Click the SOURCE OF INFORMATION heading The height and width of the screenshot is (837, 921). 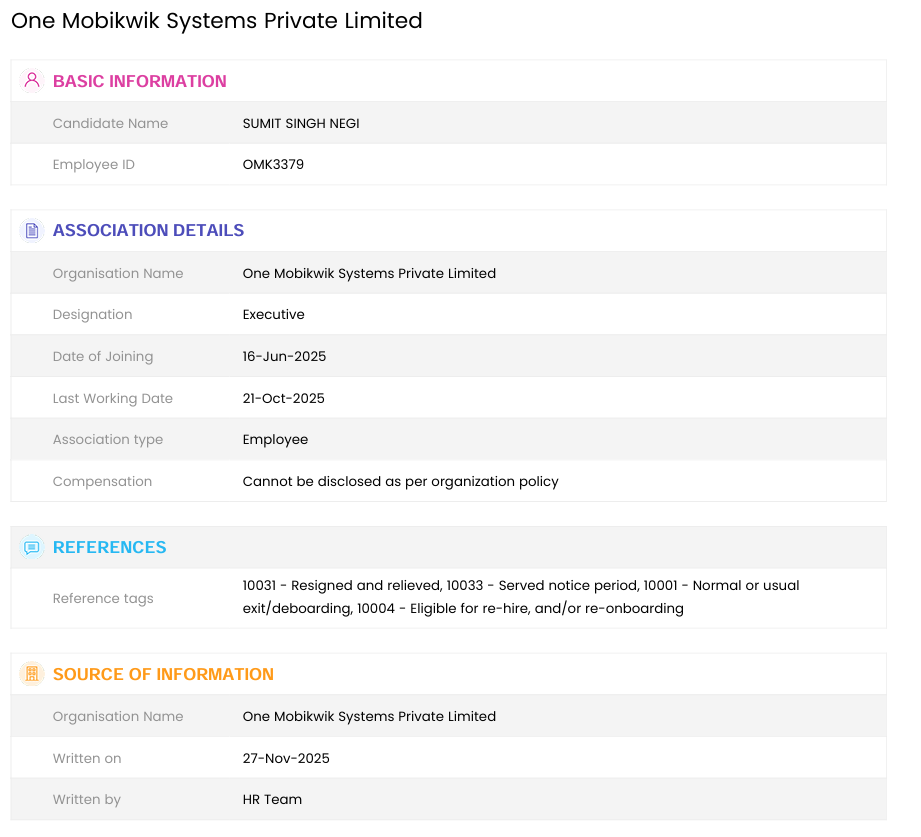163,674
